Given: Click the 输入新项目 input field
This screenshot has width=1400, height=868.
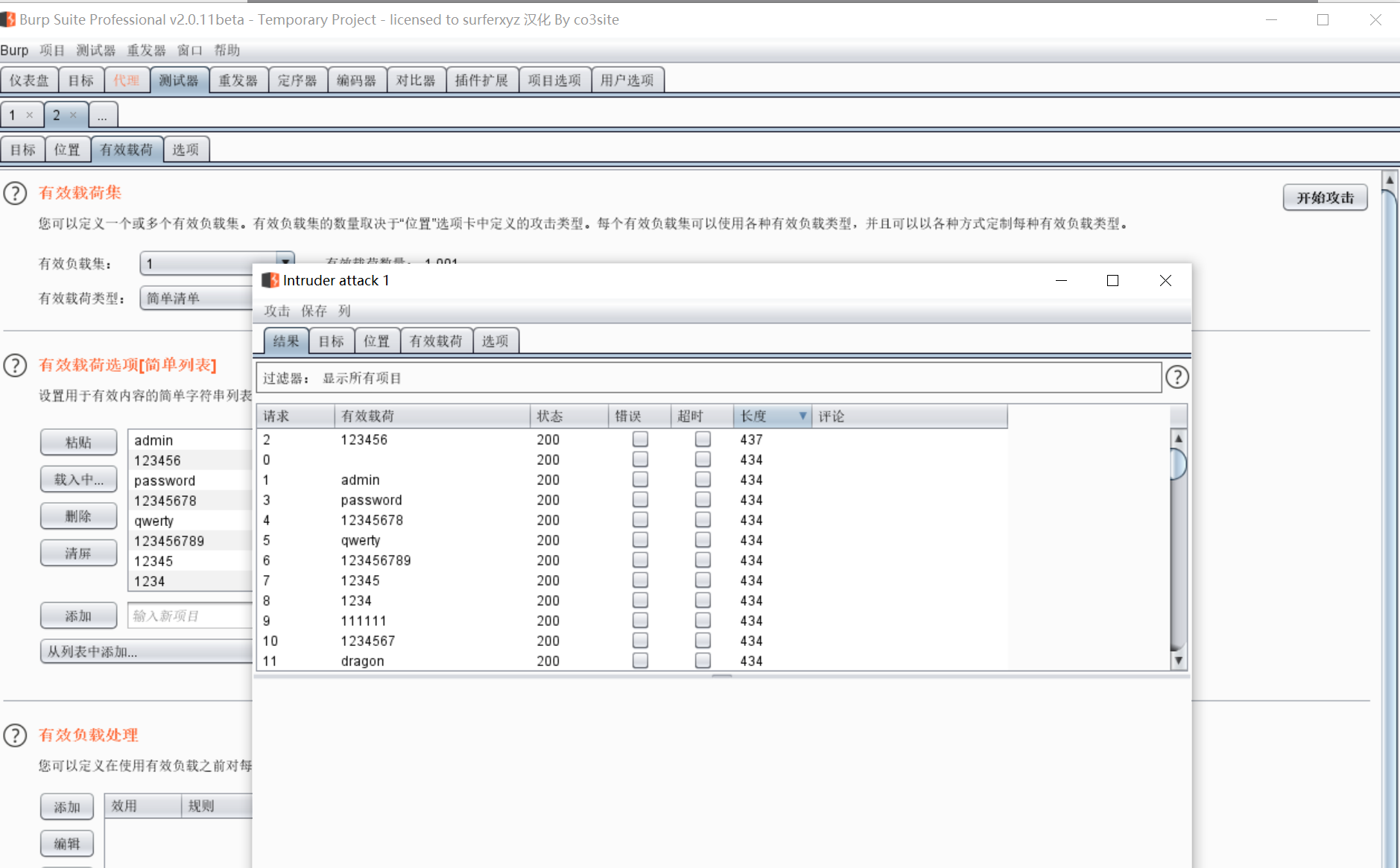Looking at the screenshot, I should [x=190, y=615].
